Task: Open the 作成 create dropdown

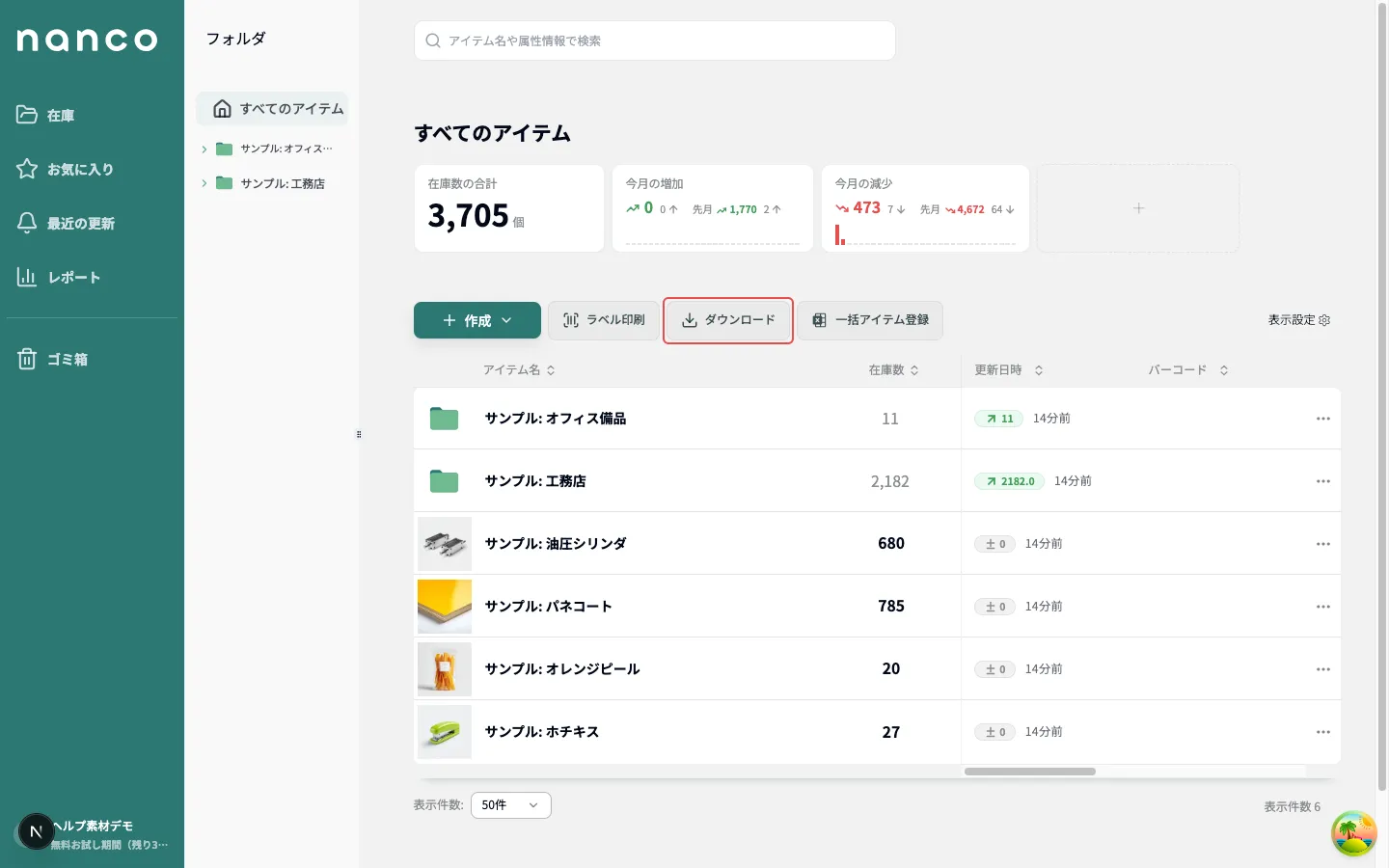Action: pos(477,320)
